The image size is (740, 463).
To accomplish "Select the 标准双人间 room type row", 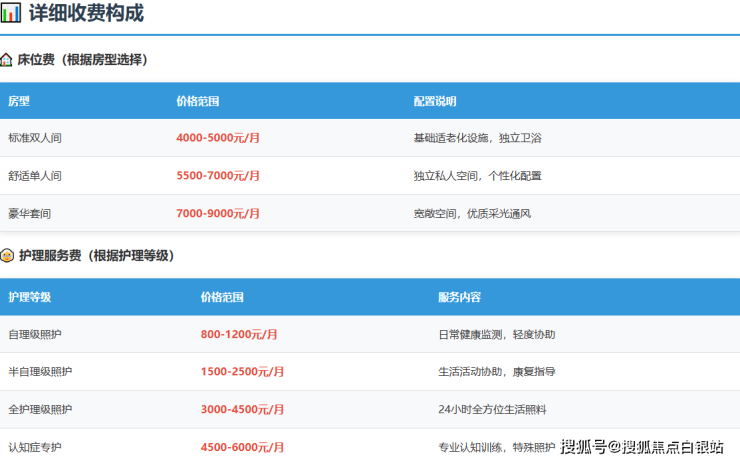I will click(35, 138).
